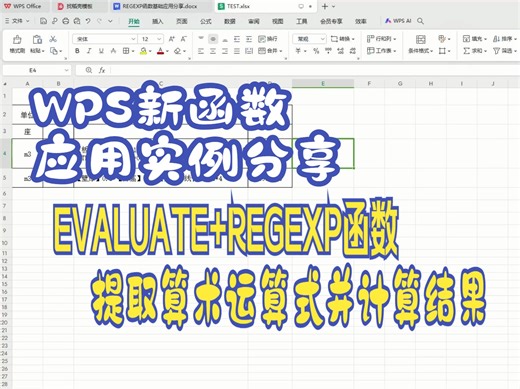Click Decrease Font Size icon

point(184,39)
